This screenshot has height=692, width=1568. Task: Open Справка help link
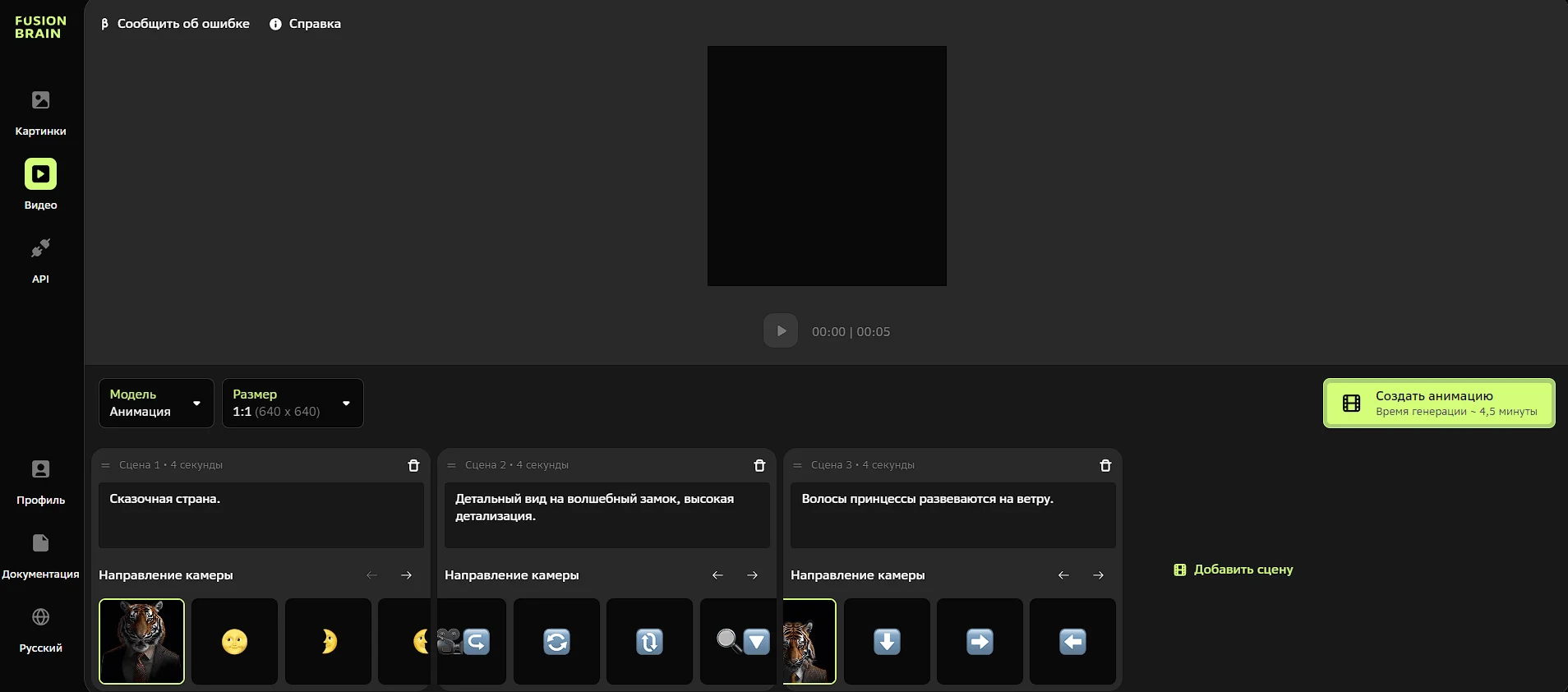(x=305, y=24)
